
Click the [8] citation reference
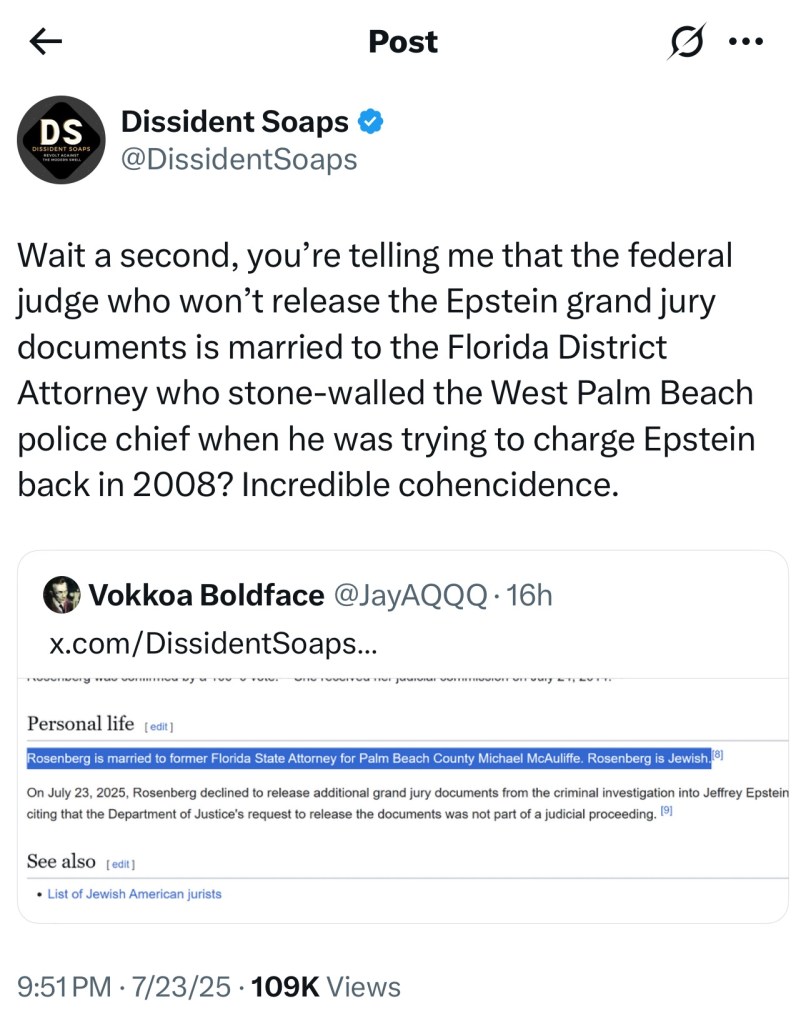coord(717,753)
